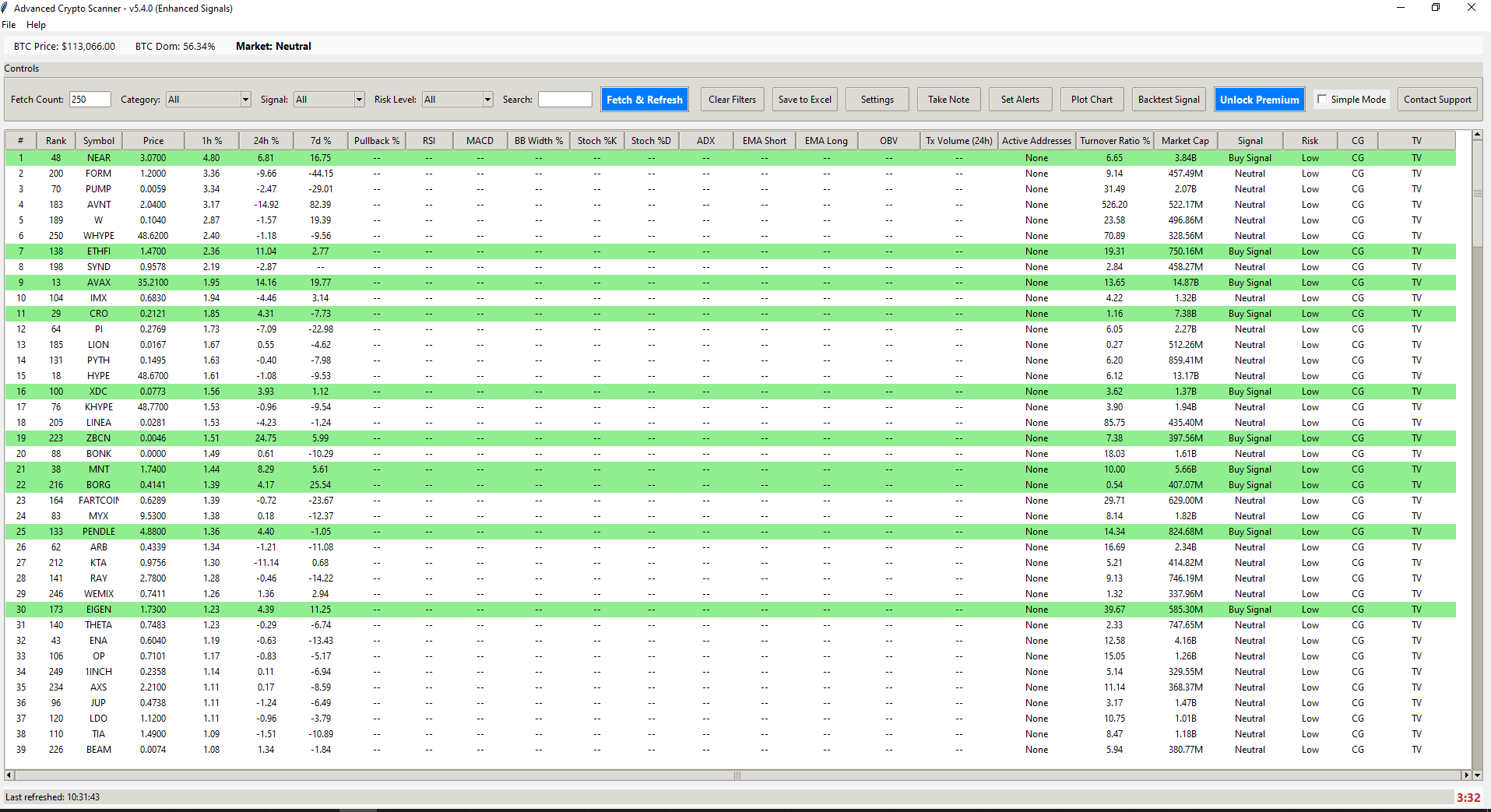Click the Fetch & Refresh button
Image resolution: width=1491 pixels, height=812 pixels.
click(x=644, y=99)
